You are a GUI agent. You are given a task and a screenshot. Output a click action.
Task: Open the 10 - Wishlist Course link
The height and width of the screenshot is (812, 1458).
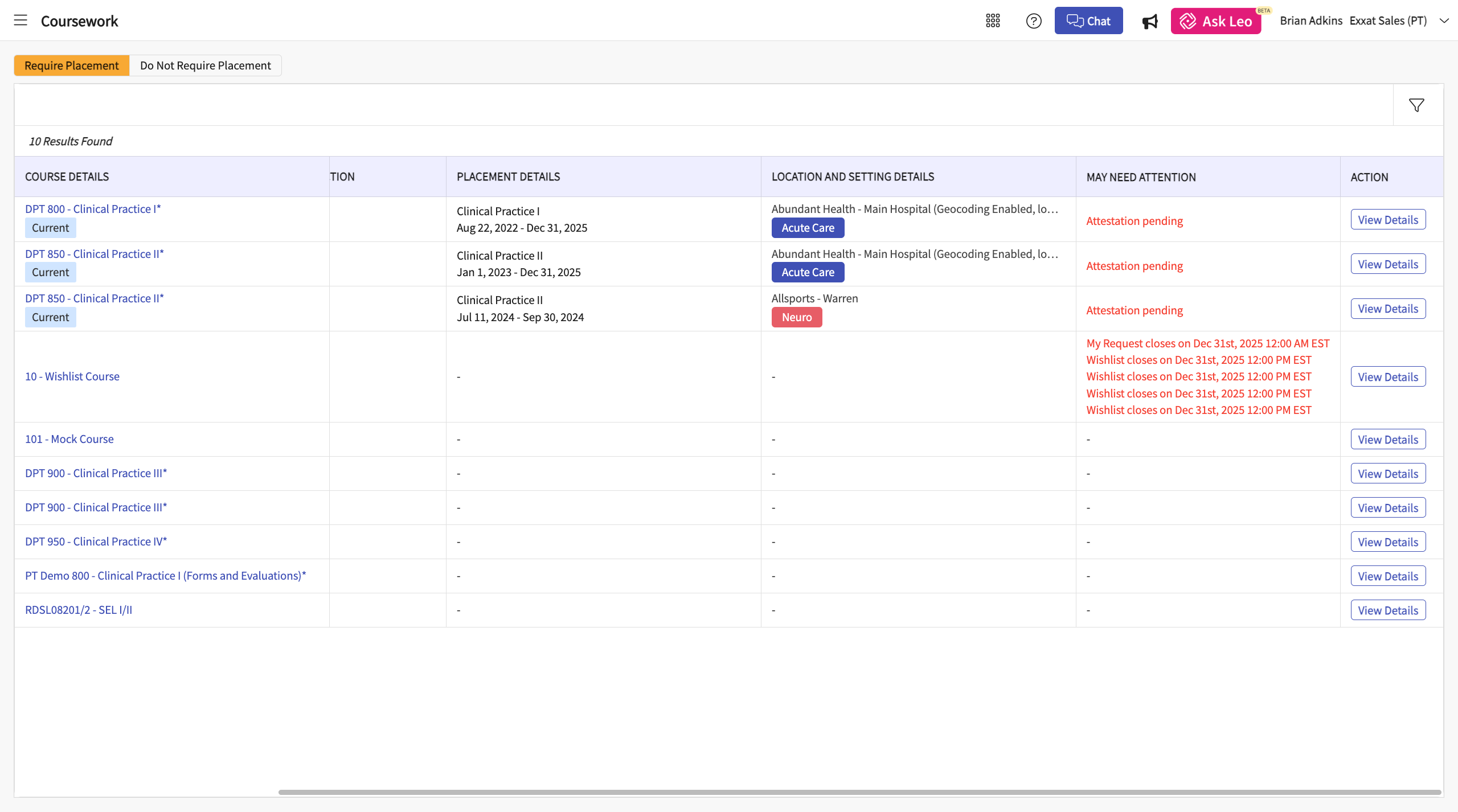click(72, 376)
